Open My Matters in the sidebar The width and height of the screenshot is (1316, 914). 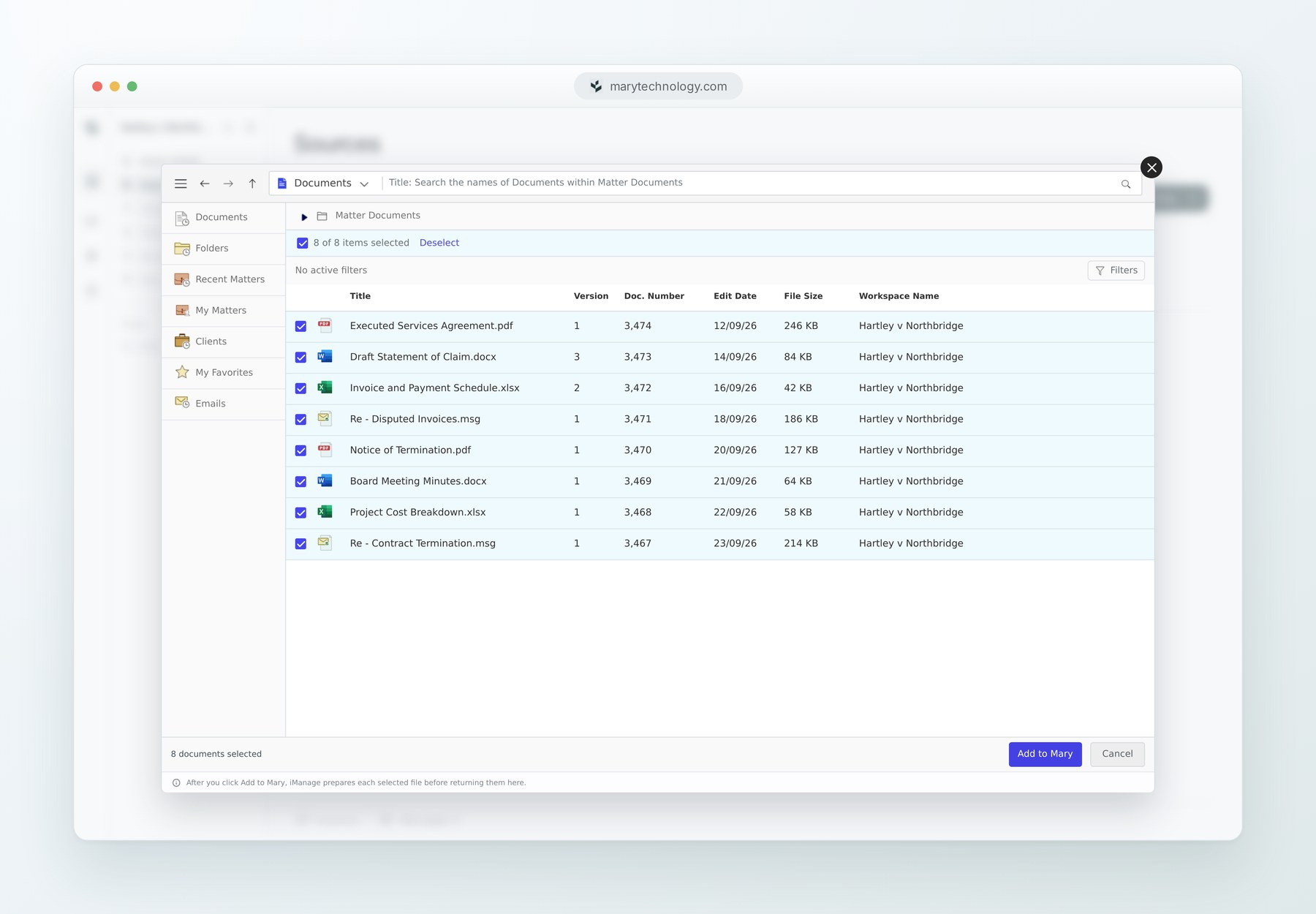(223, 311)
